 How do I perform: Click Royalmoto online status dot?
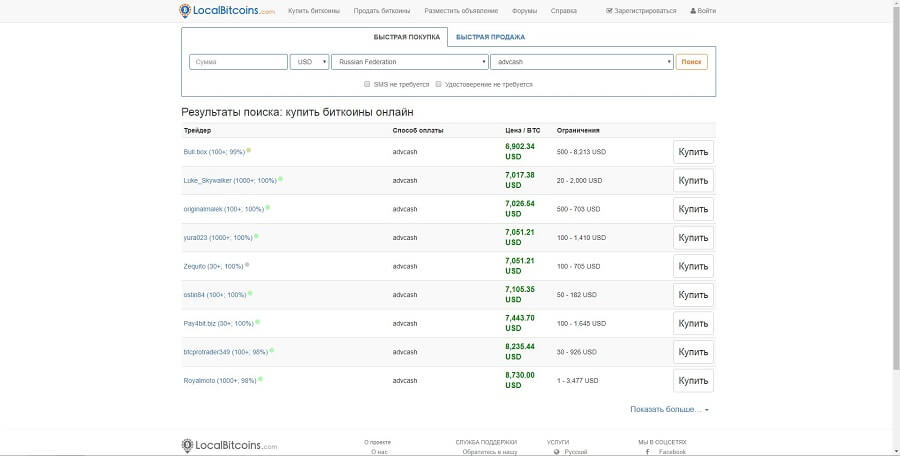point(260,379)
